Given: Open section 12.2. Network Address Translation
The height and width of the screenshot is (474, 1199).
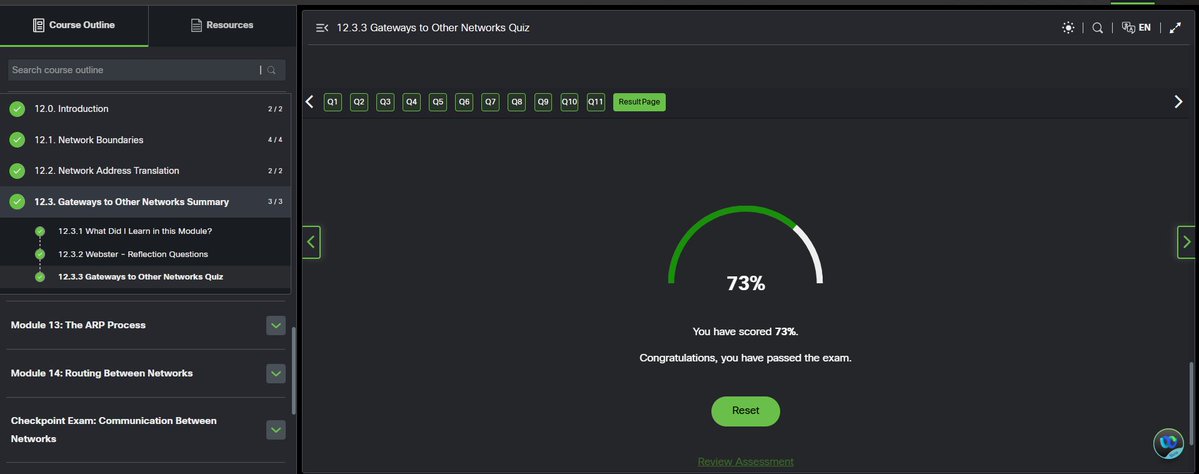Looking at the screenshot, I should (145, 170).
